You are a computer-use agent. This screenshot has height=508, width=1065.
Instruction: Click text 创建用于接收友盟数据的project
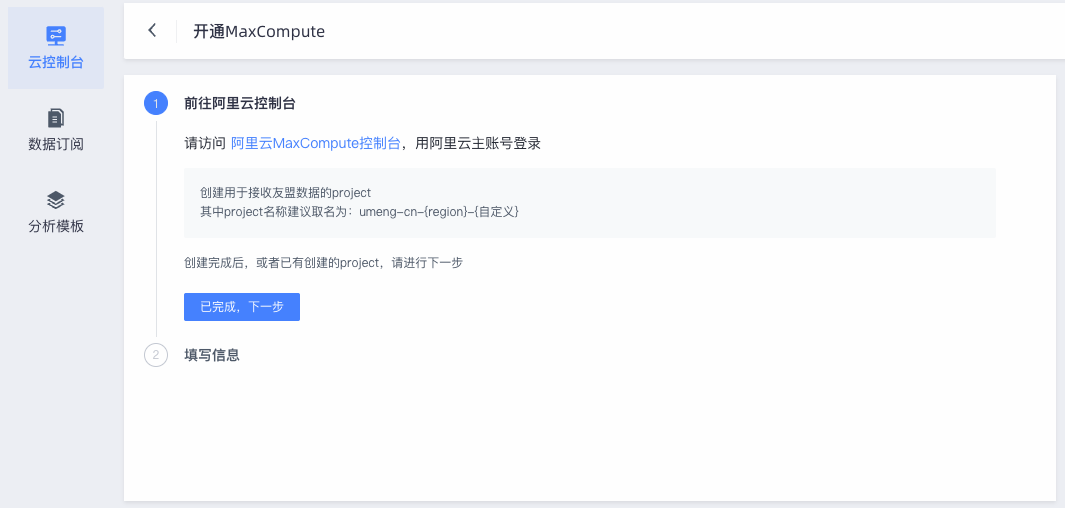point(285,193)
